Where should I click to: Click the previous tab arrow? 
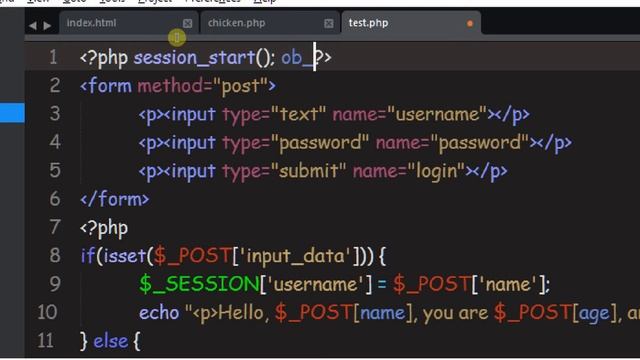pos(33,26)
